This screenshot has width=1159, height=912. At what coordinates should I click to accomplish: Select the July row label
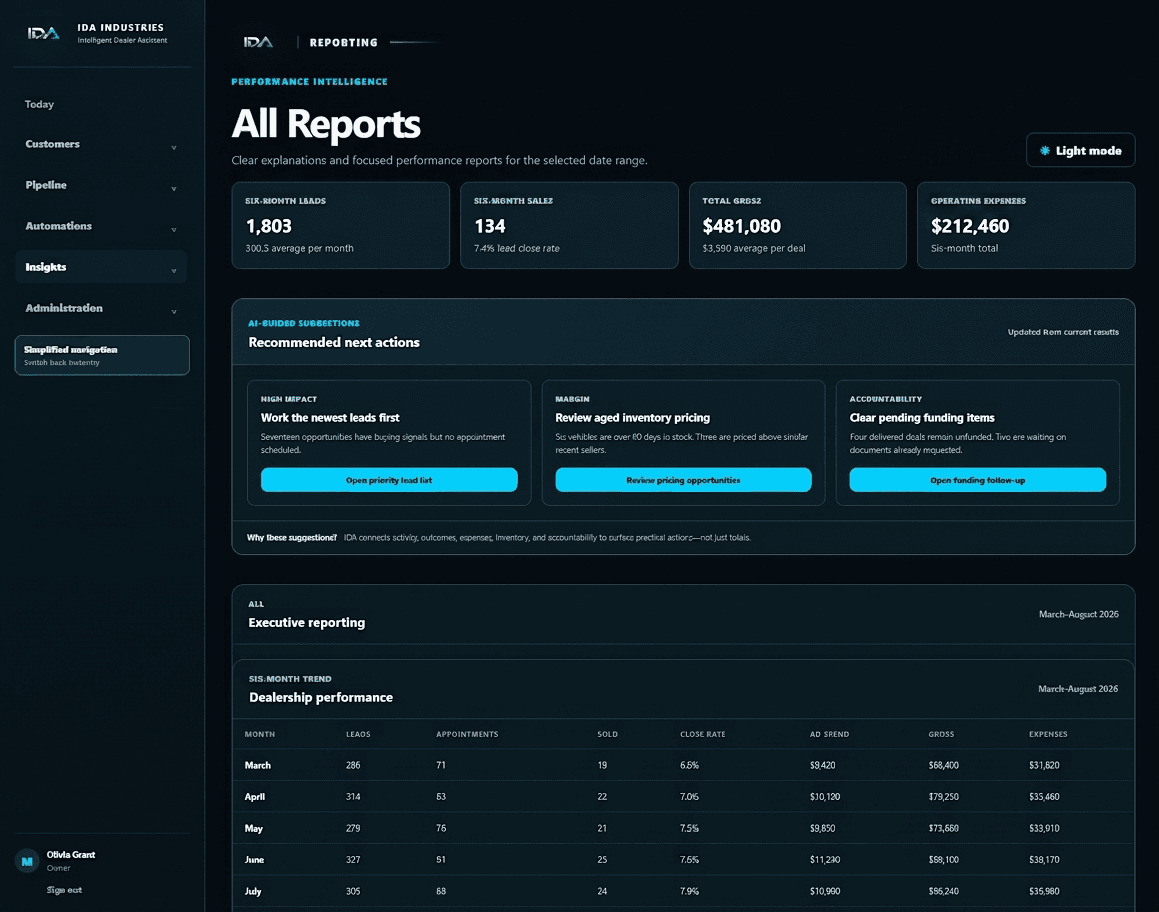(253, 891)
